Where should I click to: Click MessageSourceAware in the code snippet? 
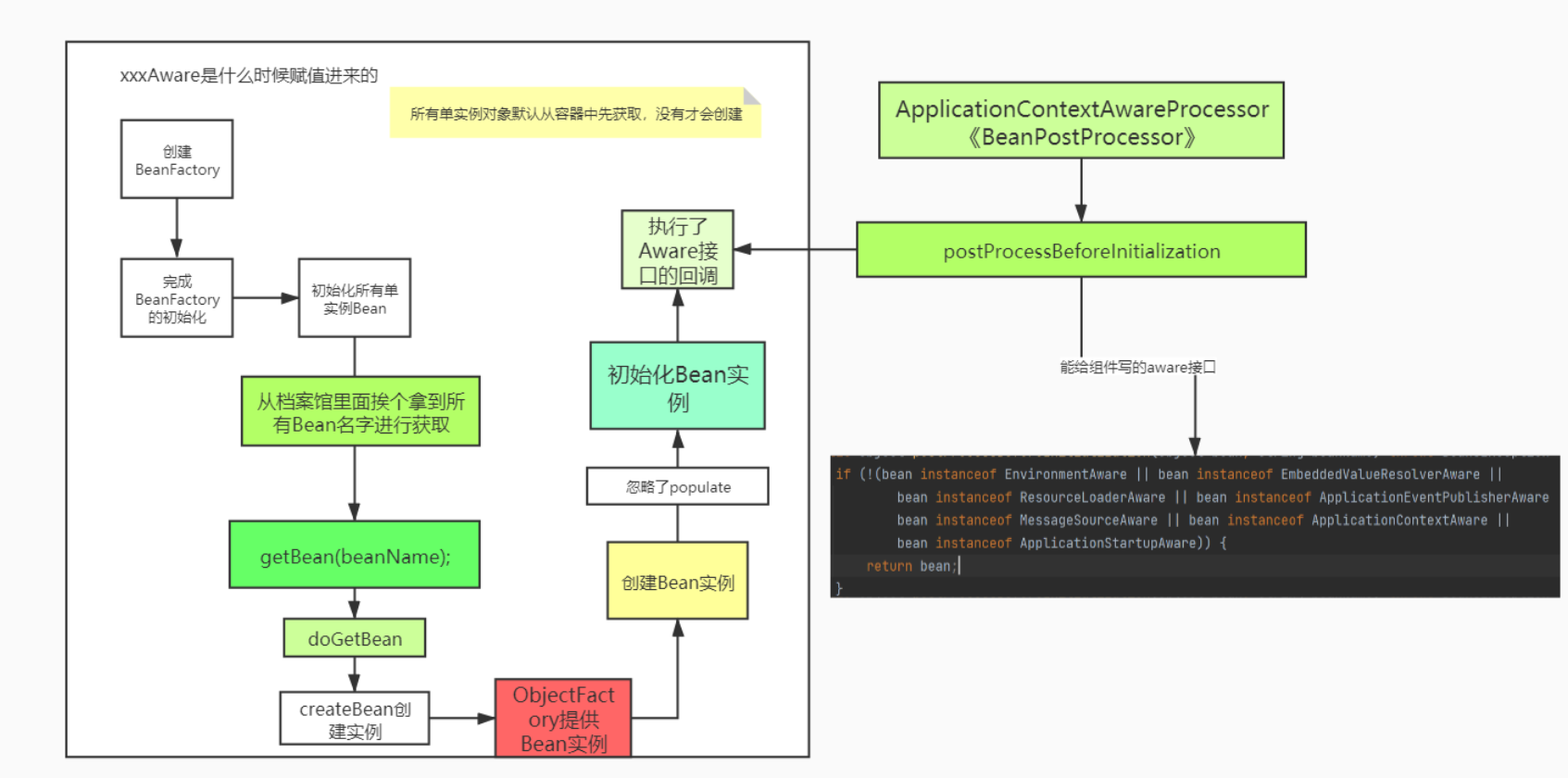pyautogui.click(x=1088, y=521)
